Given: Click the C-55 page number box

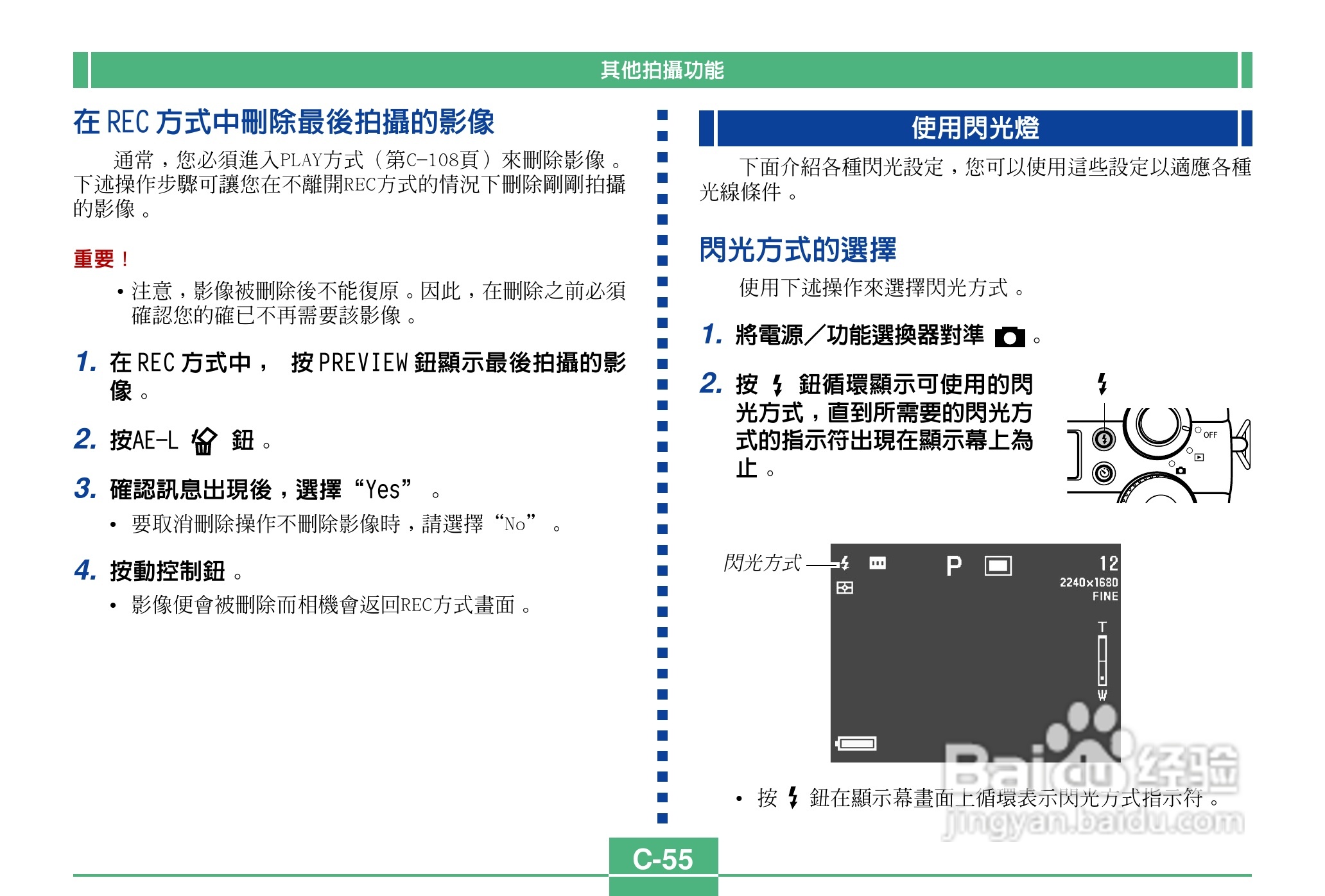Looking at the screenshot, I should tap(662, 859).
